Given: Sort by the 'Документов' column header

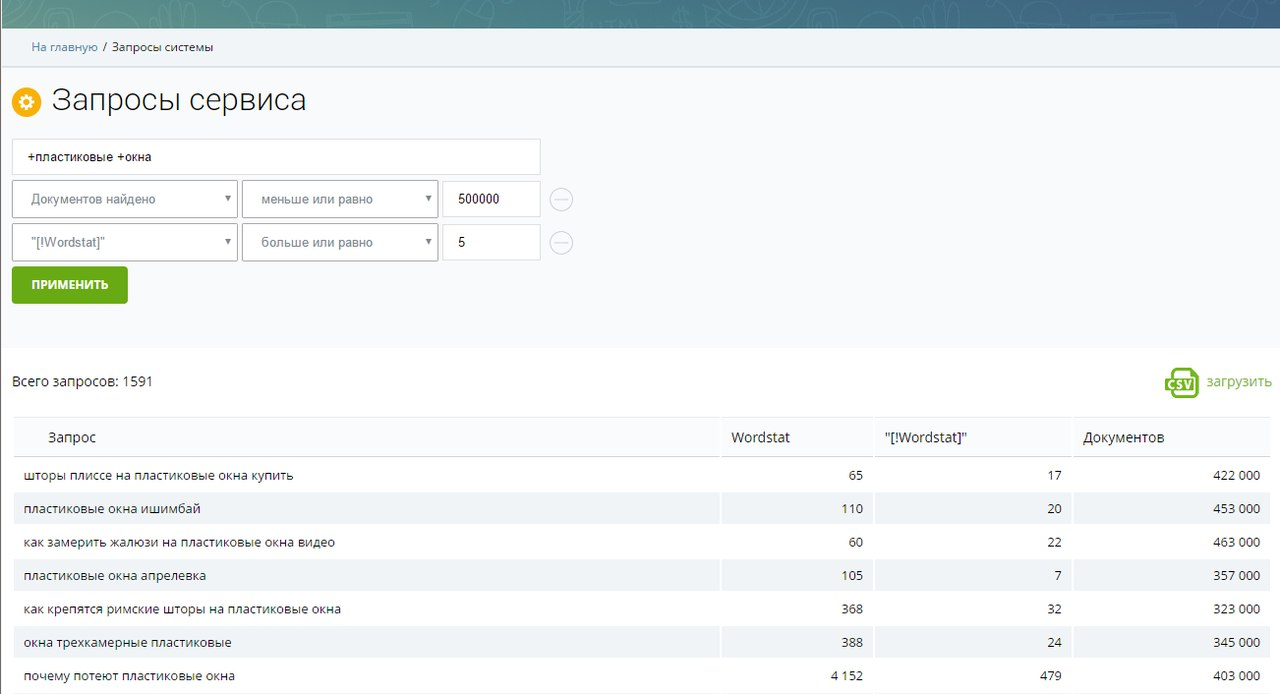Looking at the screenshot, I should [x=1123, y=438].
